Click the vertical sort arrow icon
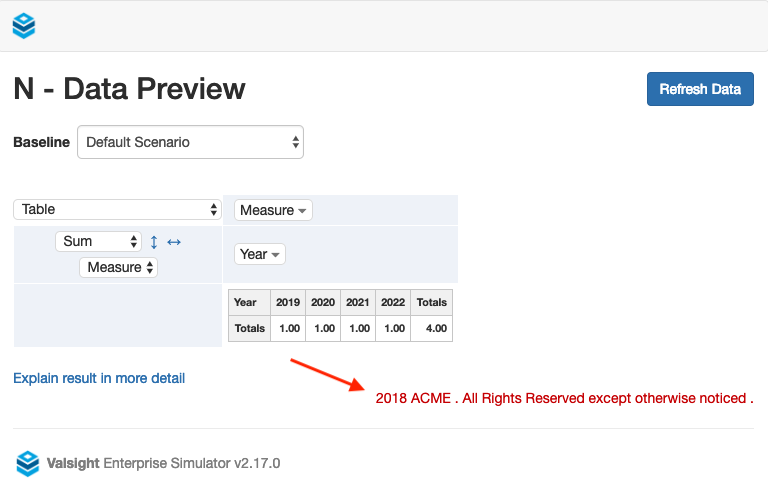 [154, 242]
